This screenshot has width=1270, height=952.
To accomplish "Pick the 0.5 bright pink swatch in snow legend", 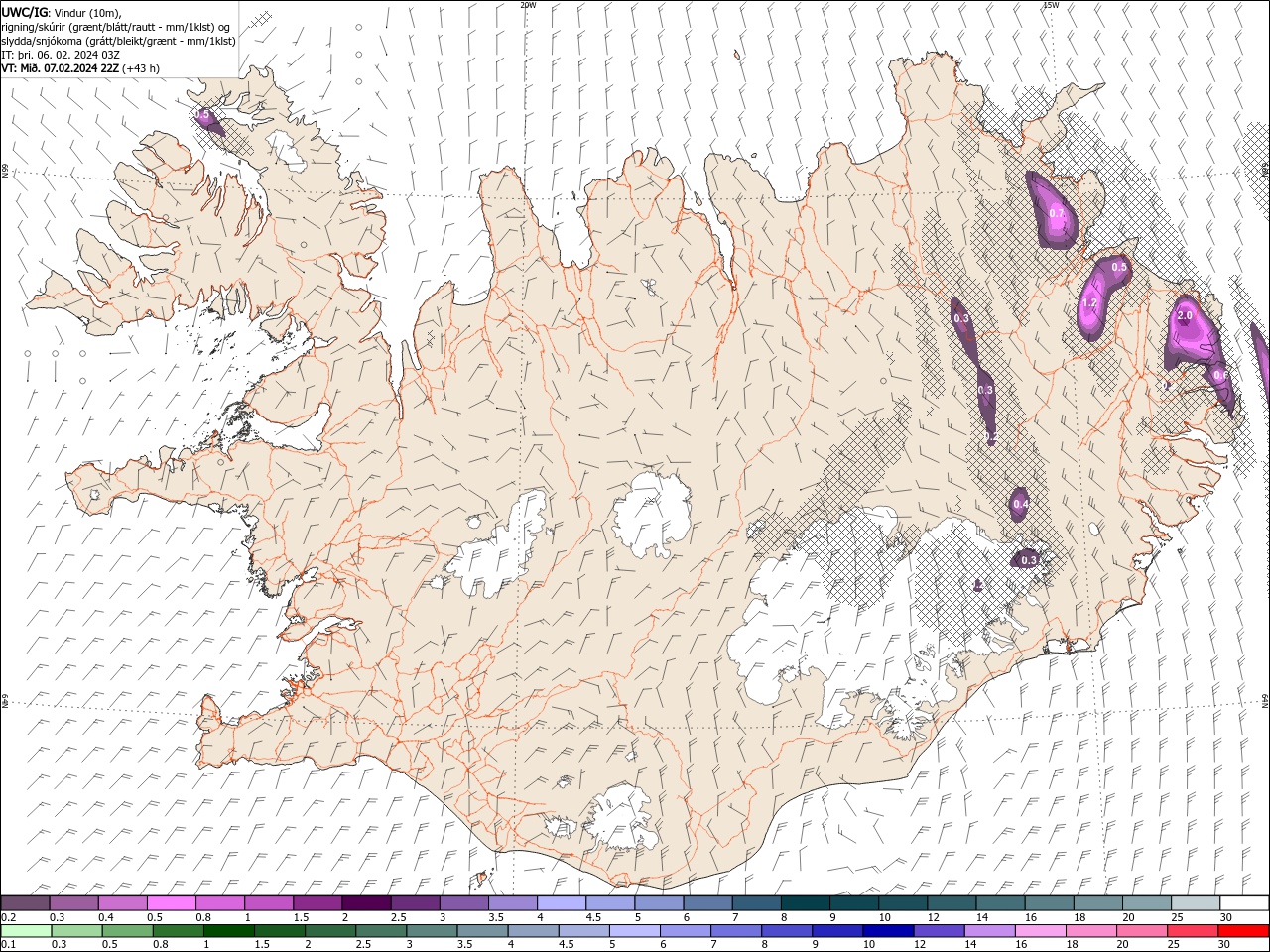I will point(173,903).
